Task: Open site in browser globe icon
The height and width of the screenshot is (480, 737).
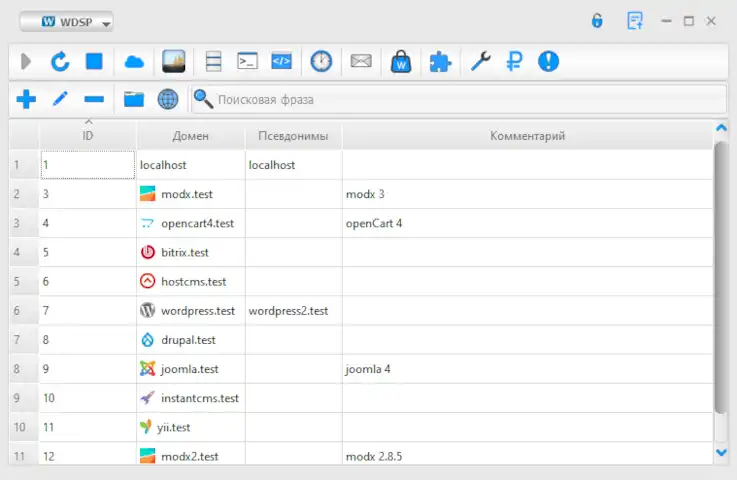Action: pyautogui.click(x=168, y=99)
